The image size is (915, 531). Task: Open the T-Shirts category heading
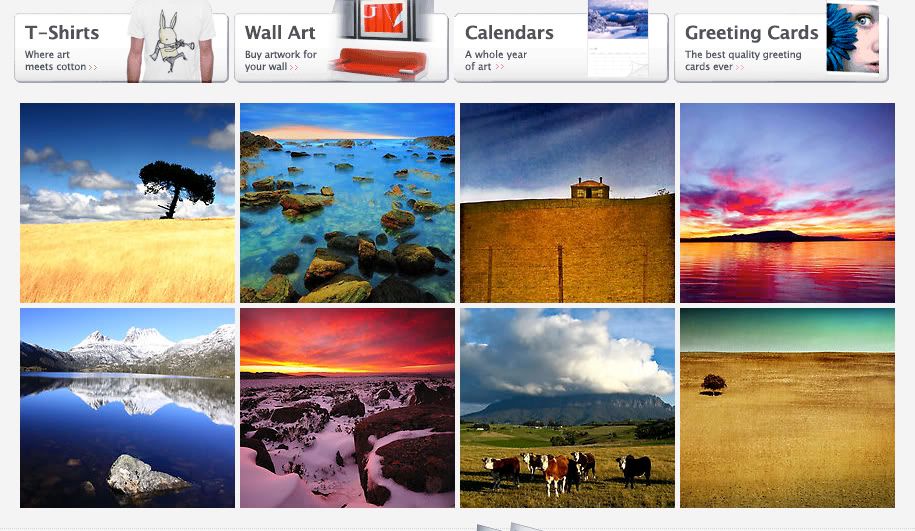coord(62,33)
